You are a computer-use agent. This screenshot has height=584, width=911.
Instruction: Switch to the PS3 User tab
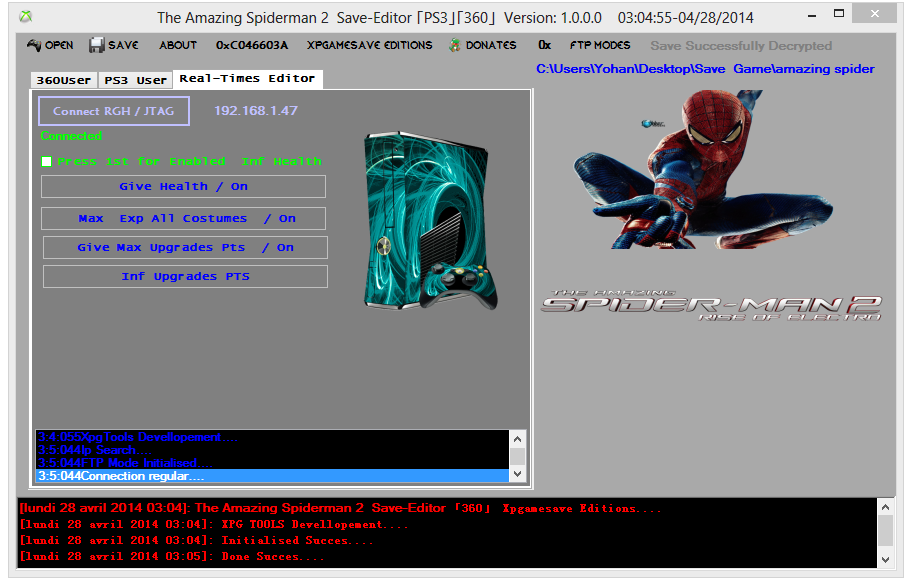(136, 80)
